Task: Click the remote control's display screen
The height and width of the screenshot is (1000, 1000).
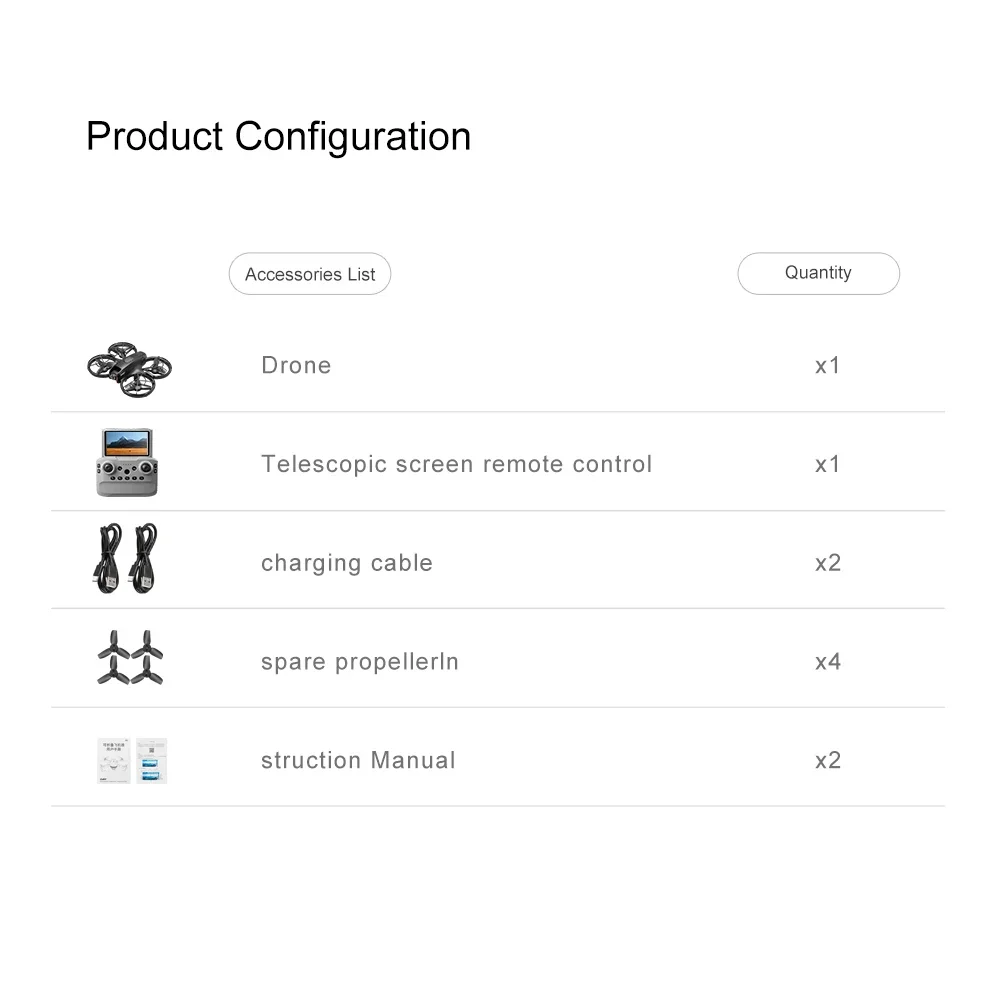Action: [x=127, y=443]
